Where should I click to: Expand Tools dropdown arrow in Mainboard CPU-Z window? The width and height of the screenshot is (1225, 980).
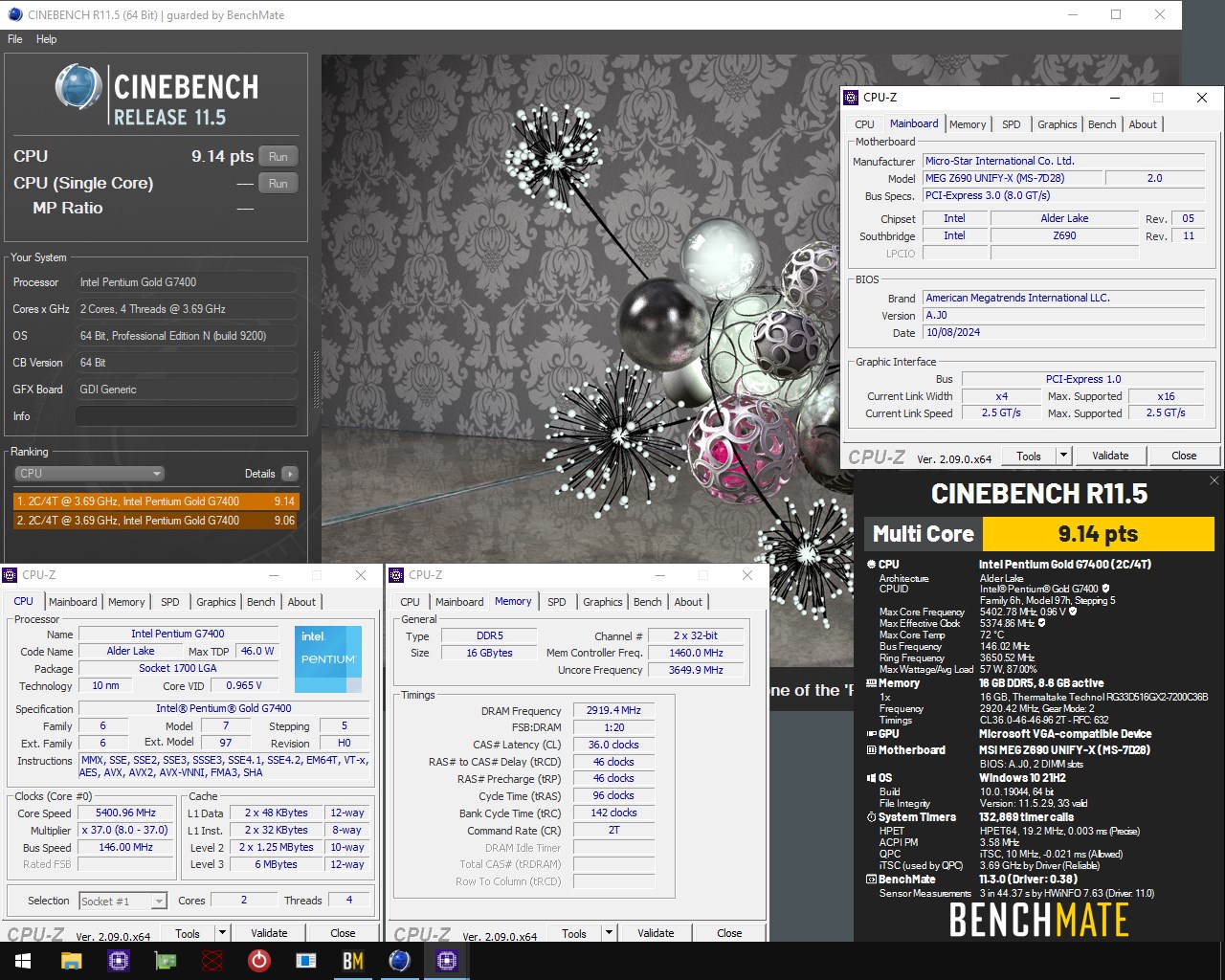[x=1063, y=456]
